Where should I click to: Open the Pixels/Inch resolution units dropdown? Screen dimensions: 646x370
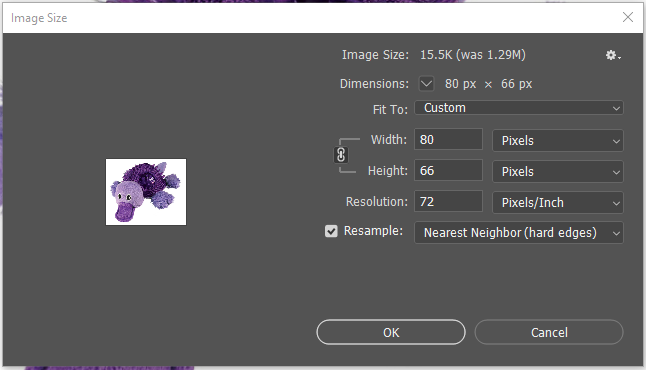pos(558,203)
